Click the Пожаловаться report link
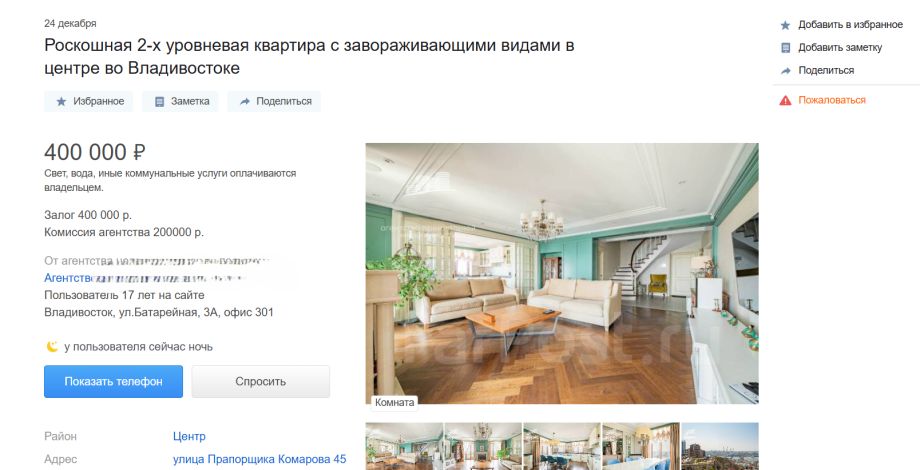 pyautogui.click(x=831, y=100)
